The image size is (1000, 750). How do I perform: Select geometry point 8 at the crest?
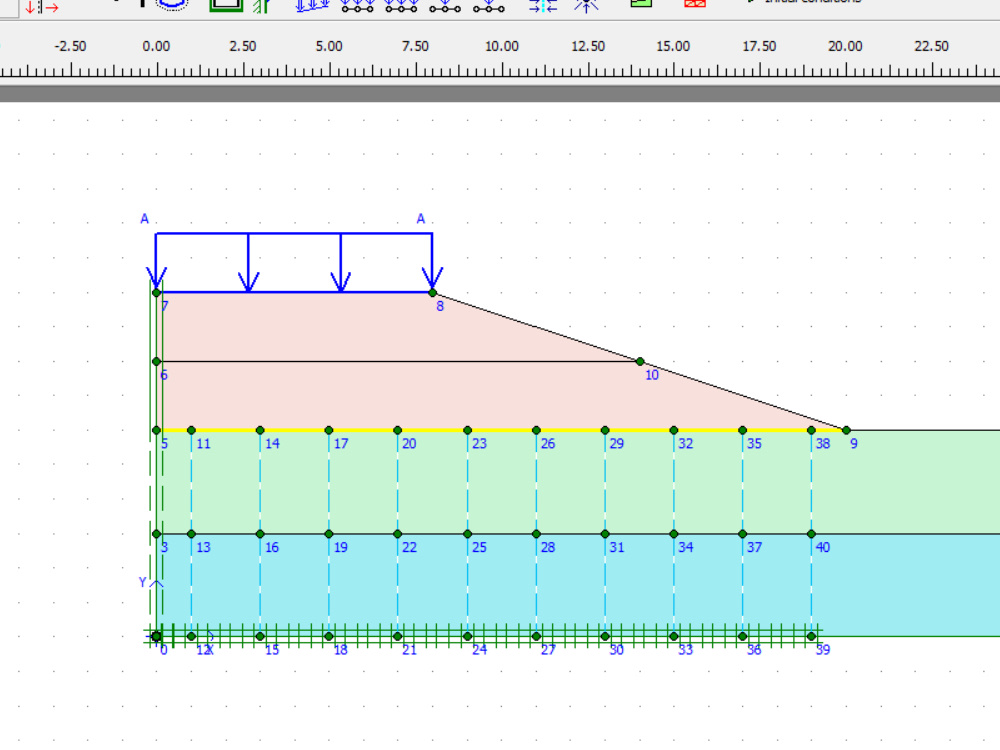click(432, 292)
